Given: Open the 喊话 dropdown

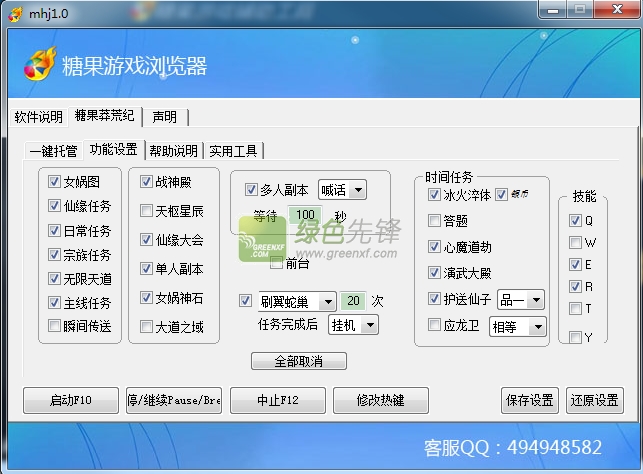Looking at the screenshot, I should [342, 190].
